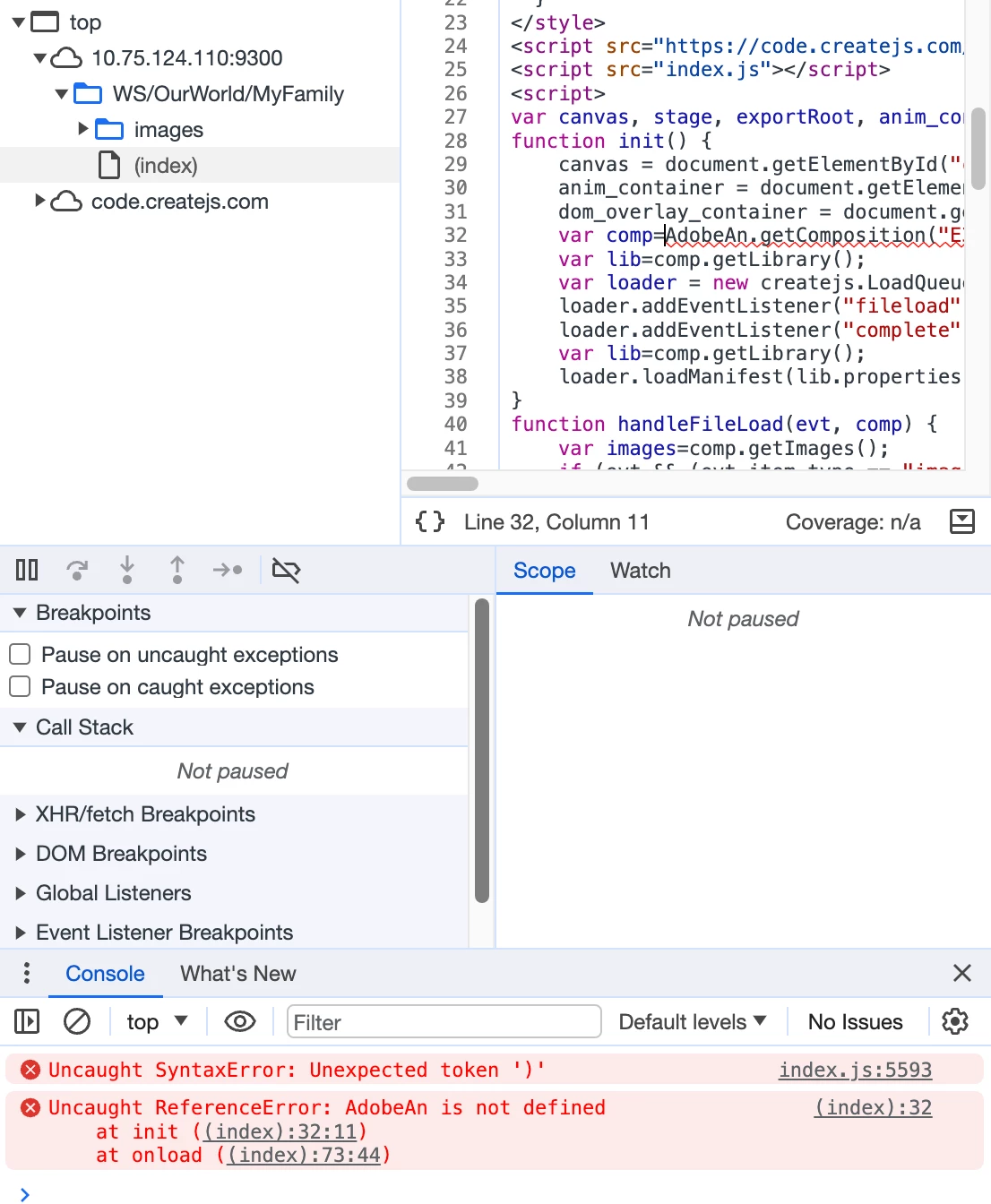Switch to the Scope tab

click(x=545, y=571)
